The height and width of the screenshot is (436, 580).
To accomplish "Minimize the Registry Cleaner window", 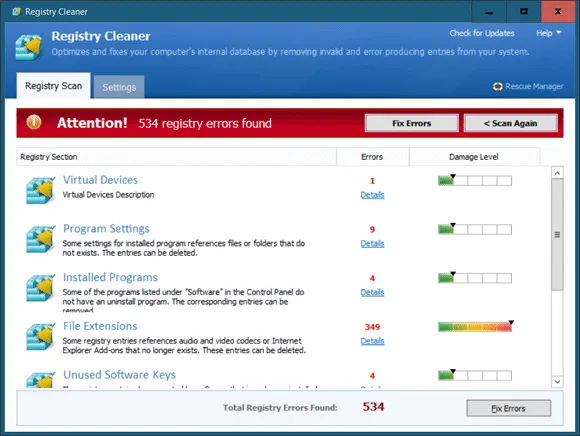I will pyautogui.click(x=489, y=11).
